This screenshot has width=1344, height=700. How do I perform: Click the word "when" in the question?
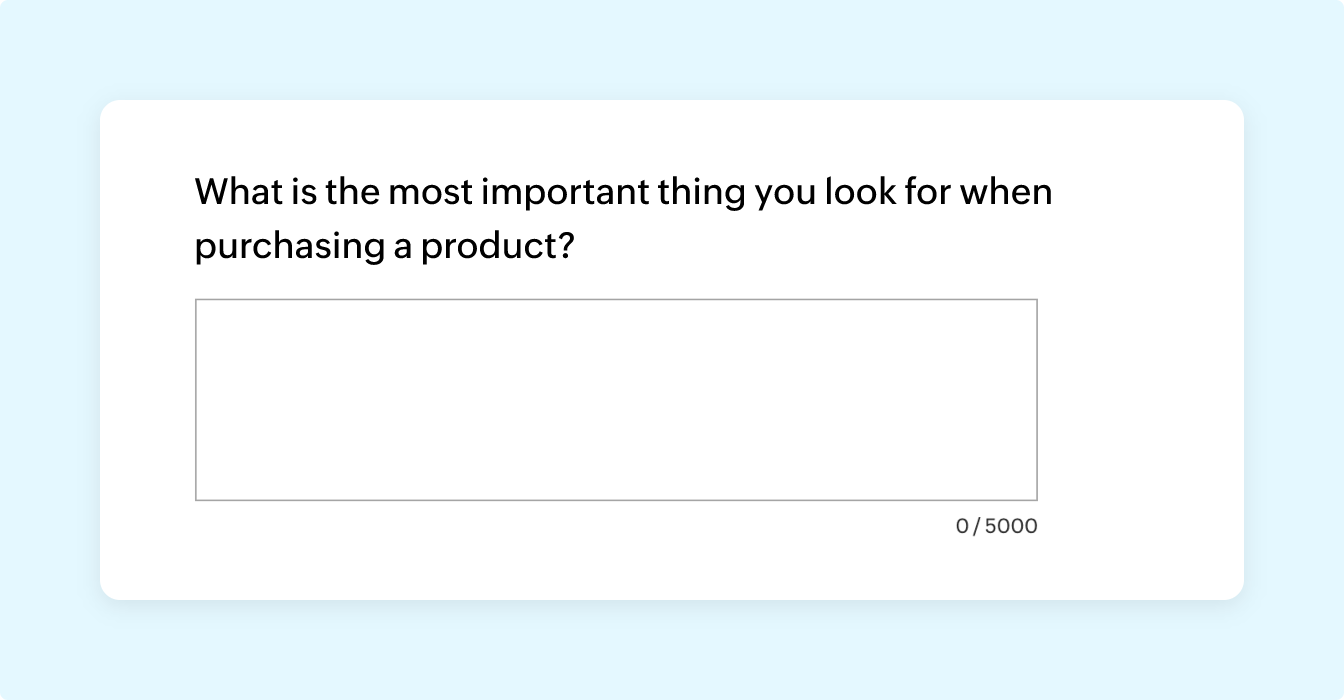point(1006,191)
